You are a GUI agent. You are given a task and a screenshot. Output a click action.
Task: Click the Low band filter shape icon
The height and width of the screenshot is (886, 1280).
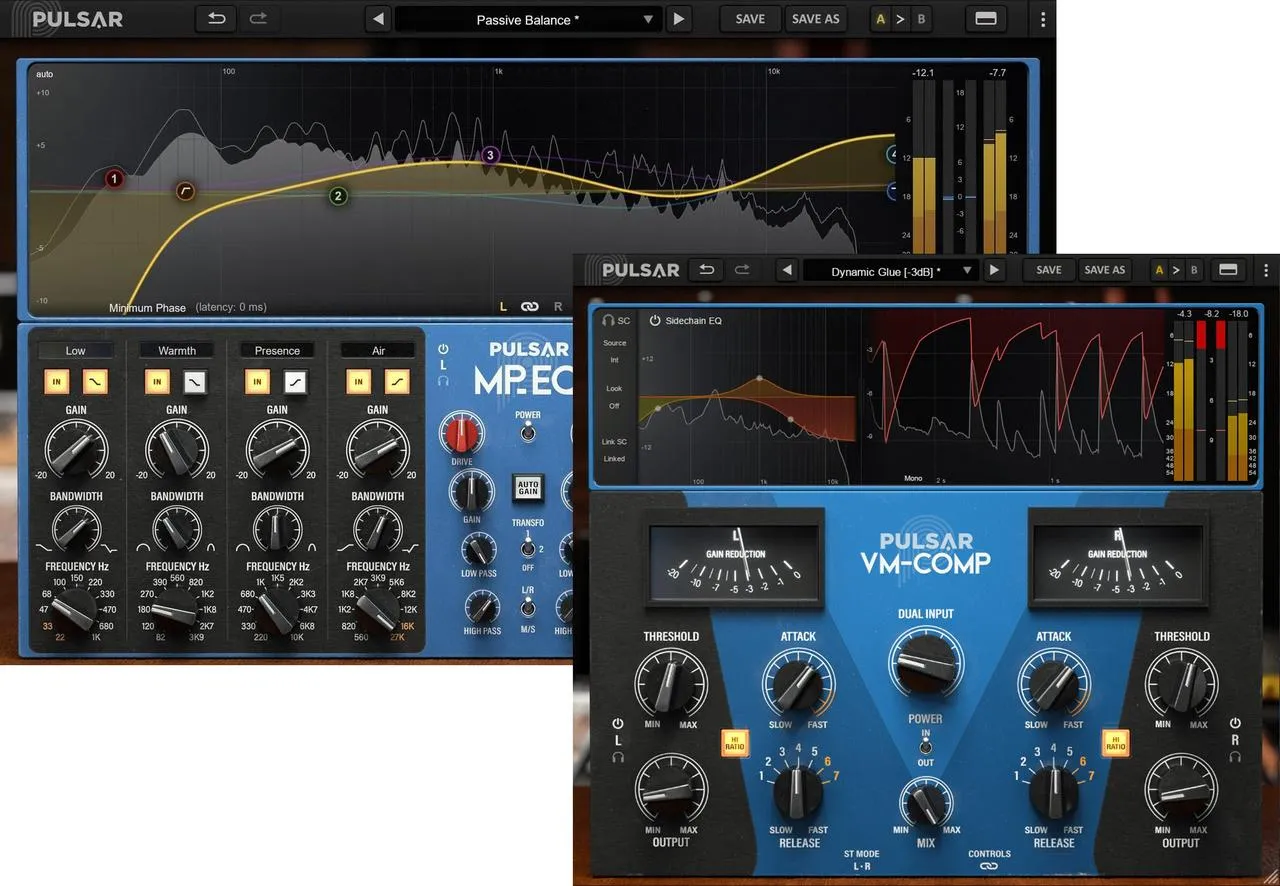[96, 381]
